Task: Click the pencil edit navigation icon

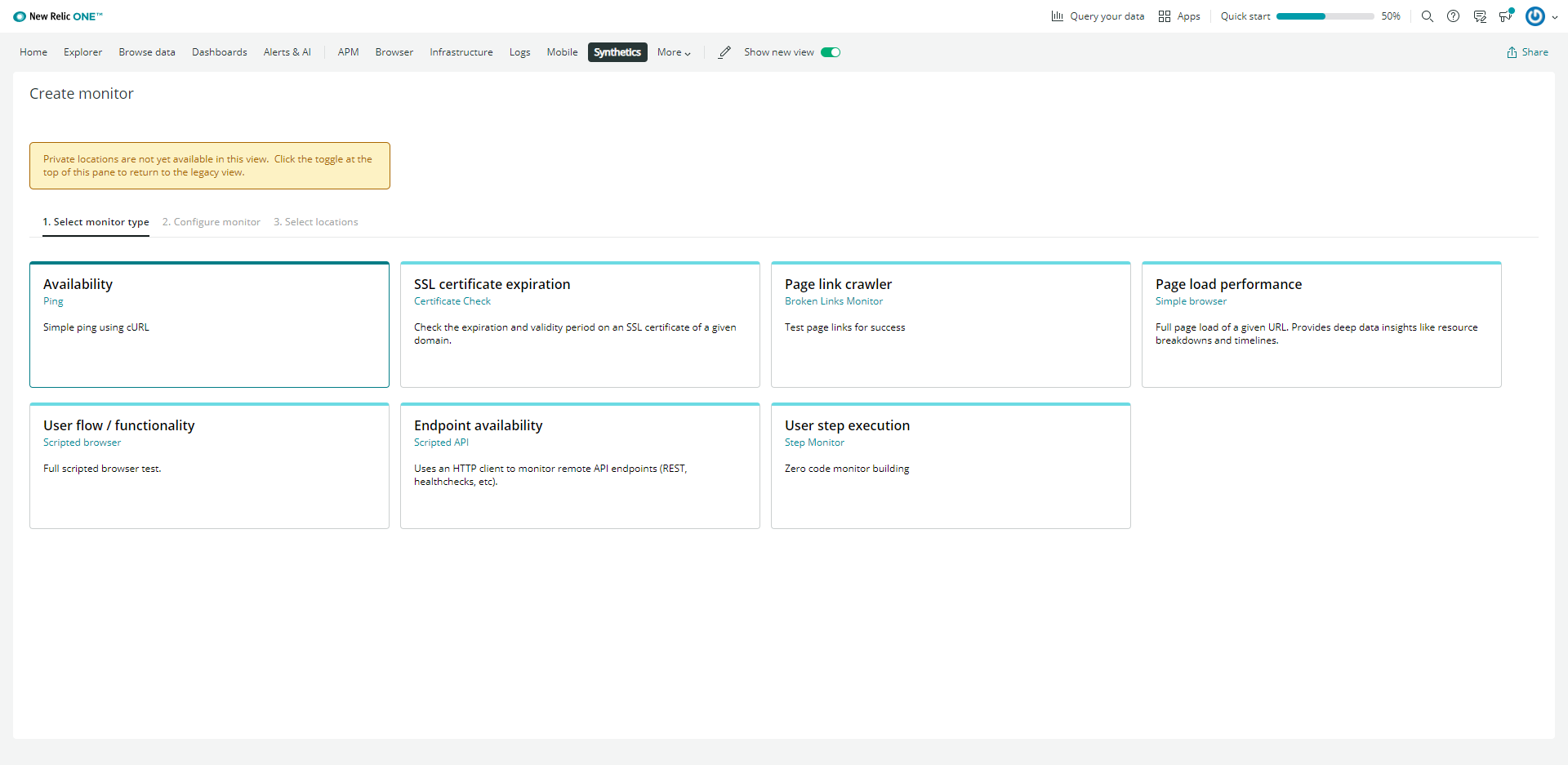Action: pyautogui.click(x=724, y=52)
